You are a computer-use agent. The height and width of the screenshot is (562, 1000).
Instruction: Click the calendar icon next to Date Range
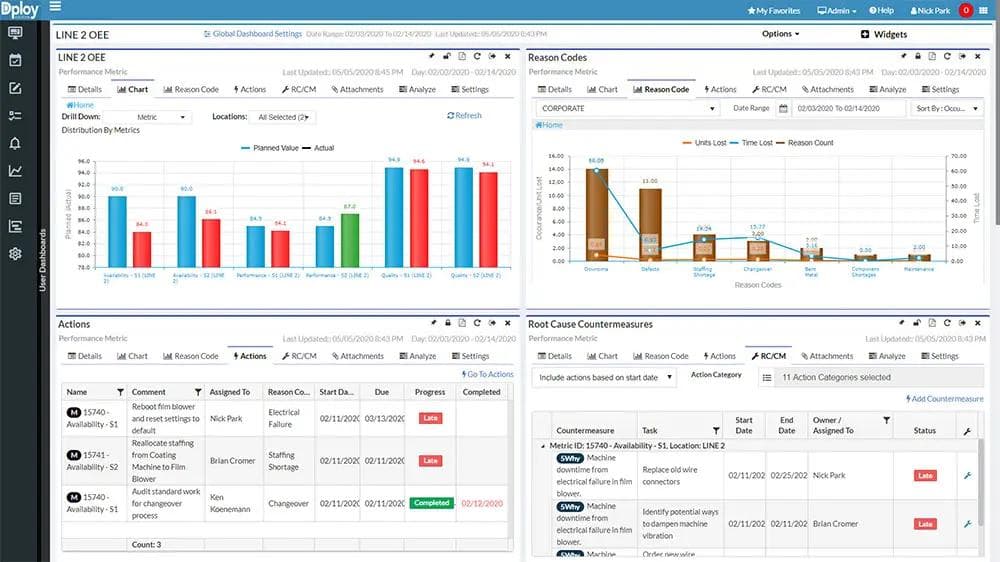(x=784, y=108)
